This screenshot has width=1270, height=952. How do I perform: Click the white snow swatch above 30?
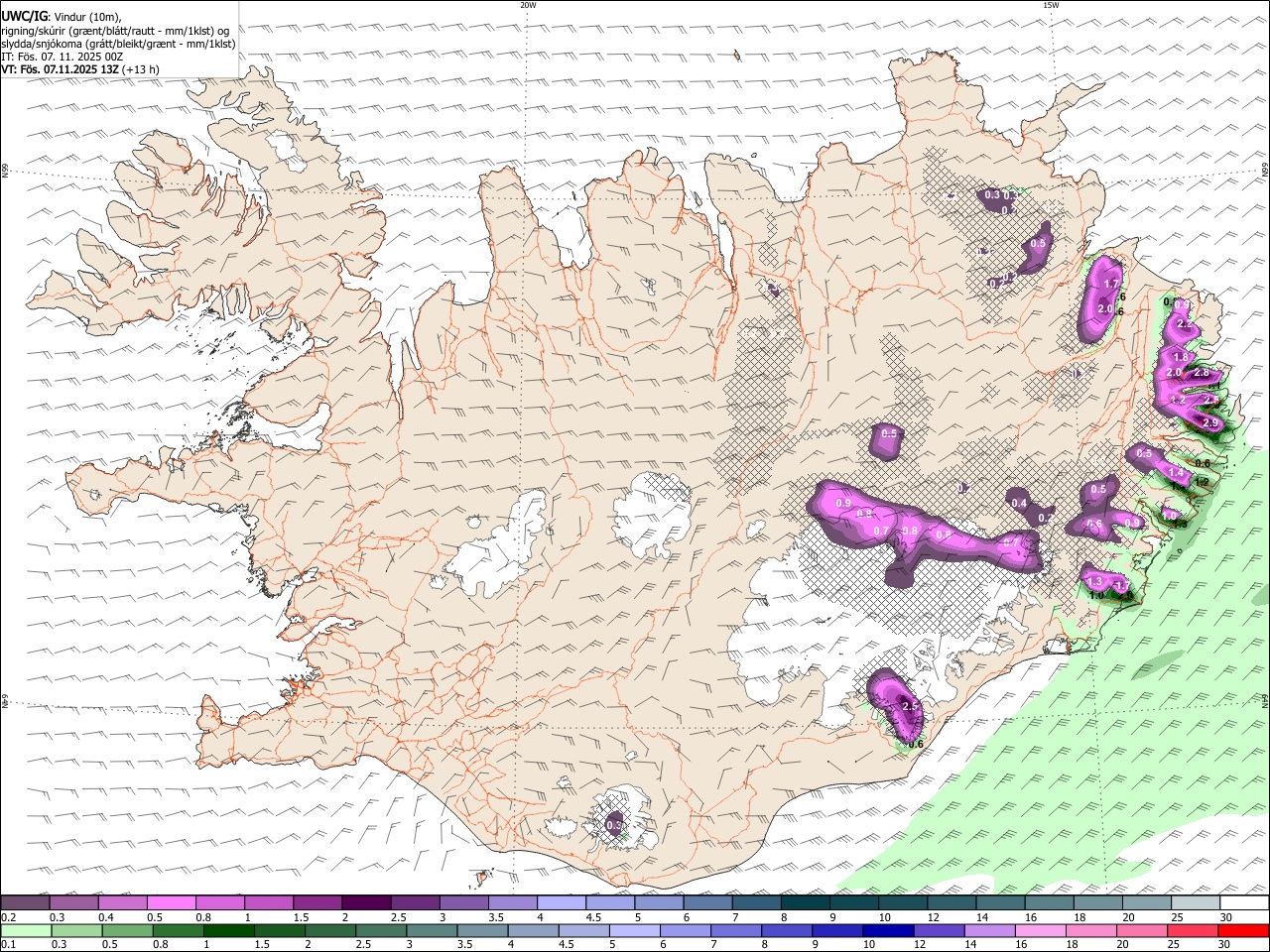tap(1244, 903)
